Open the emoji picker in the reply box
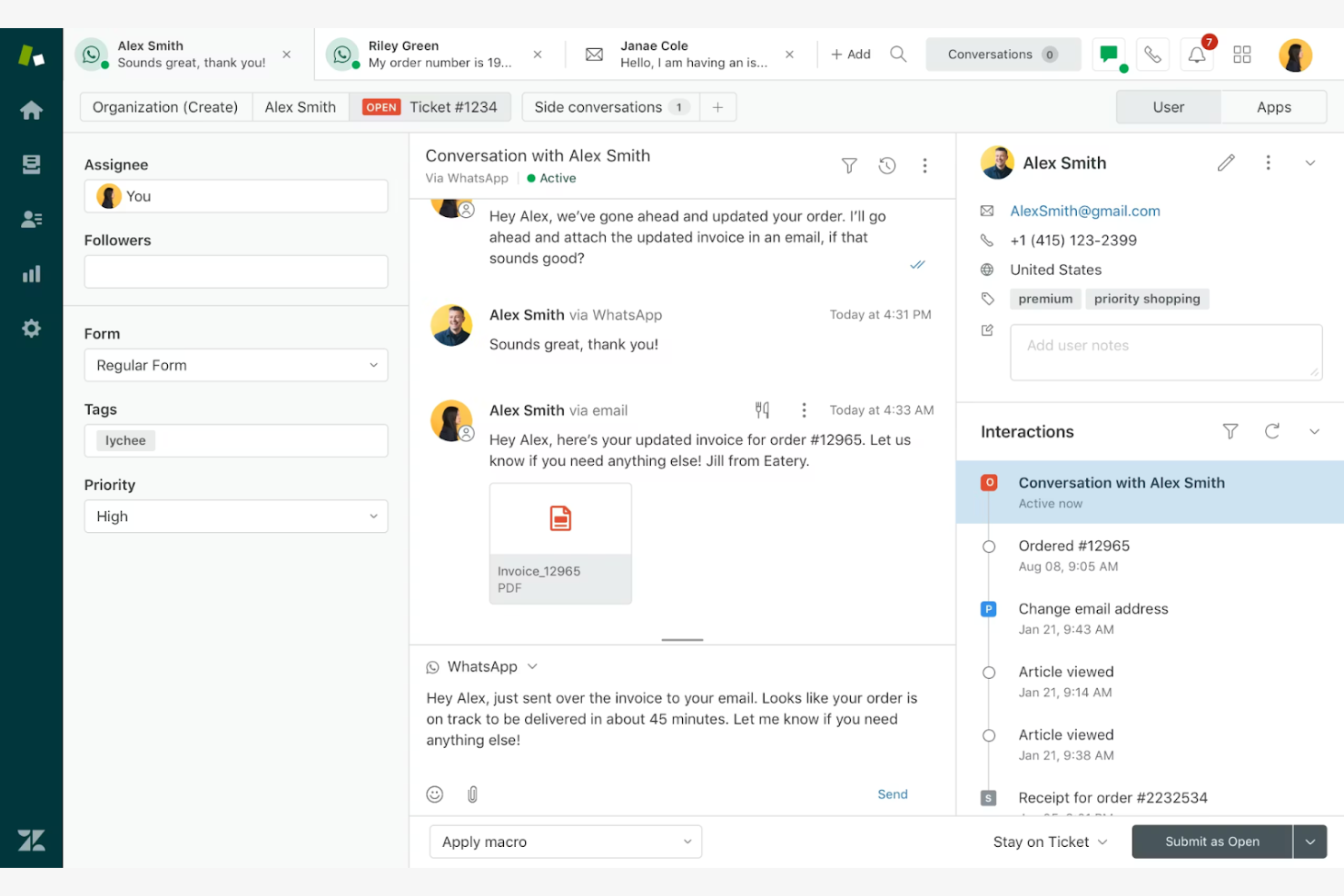This screenshot has width=1344, height=896. pos(434,793)
